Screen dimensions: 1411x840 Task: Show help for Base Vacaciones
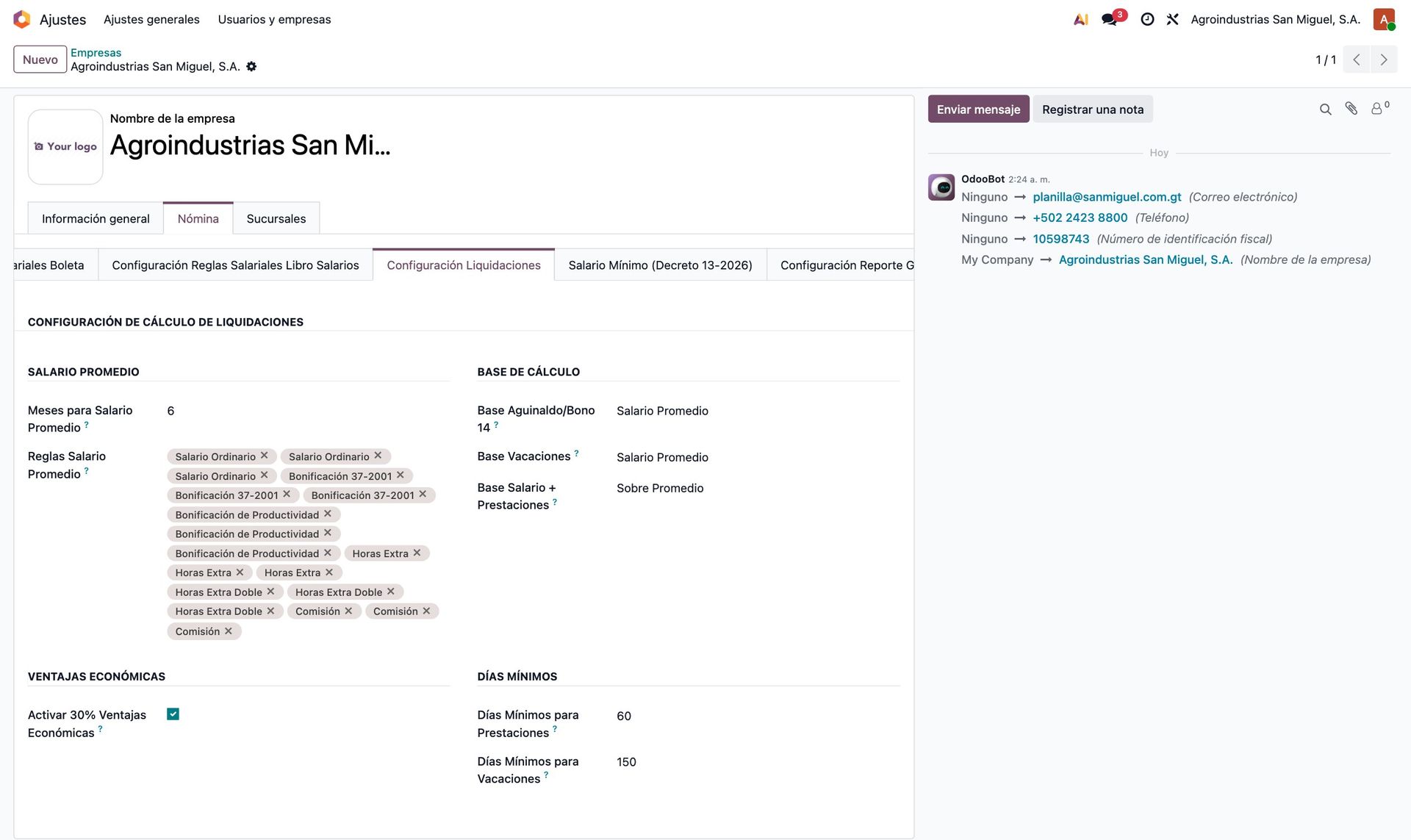[576, 453]
